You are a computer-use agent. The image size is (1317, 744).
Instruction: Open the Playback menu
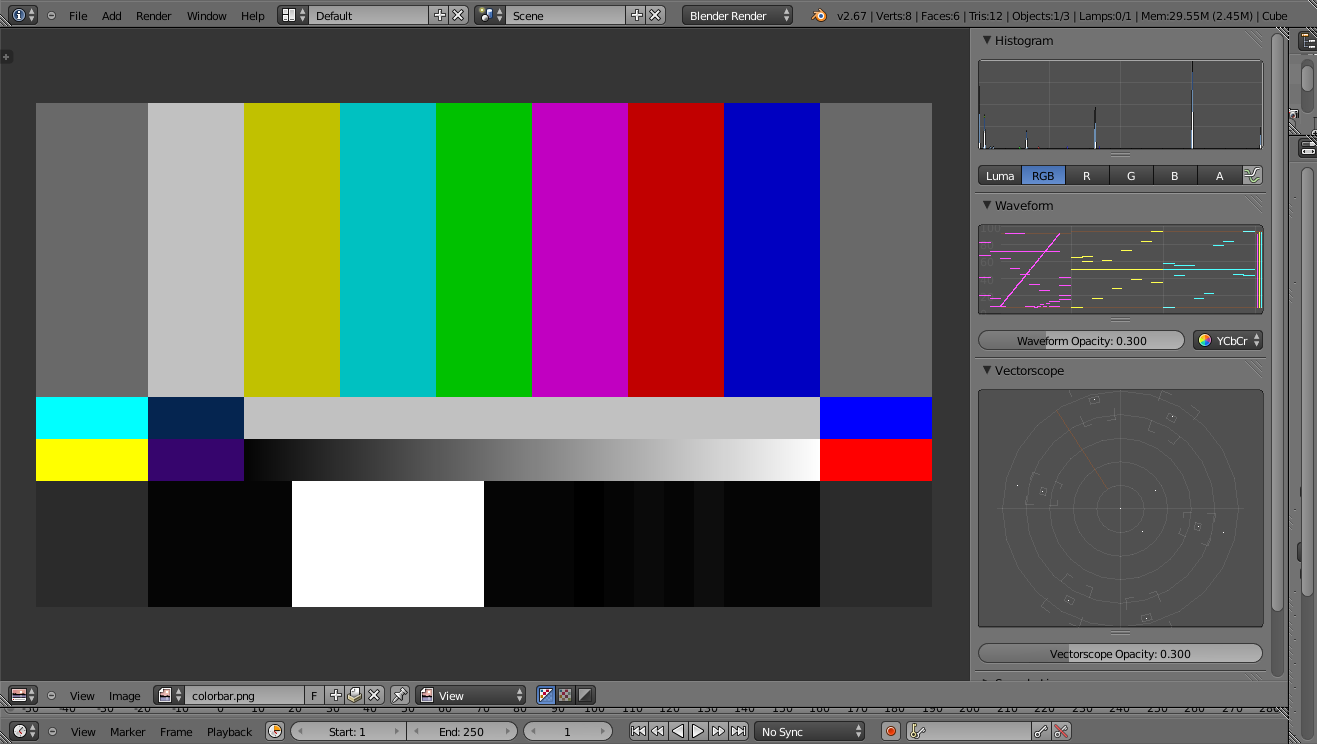coord(229,732)
